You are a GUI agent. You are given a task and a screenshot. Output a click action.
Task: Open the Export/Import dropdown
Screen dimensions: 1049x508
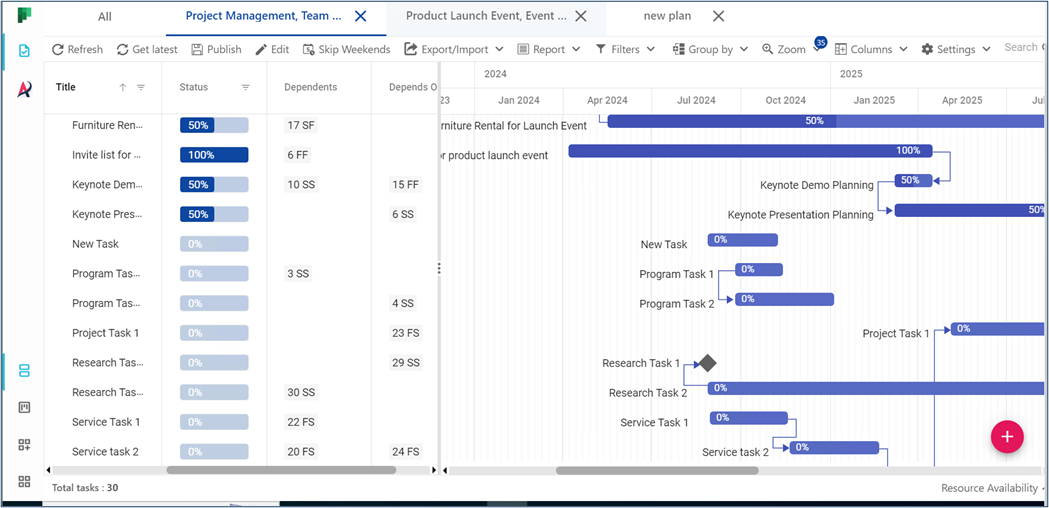[453, 49]
